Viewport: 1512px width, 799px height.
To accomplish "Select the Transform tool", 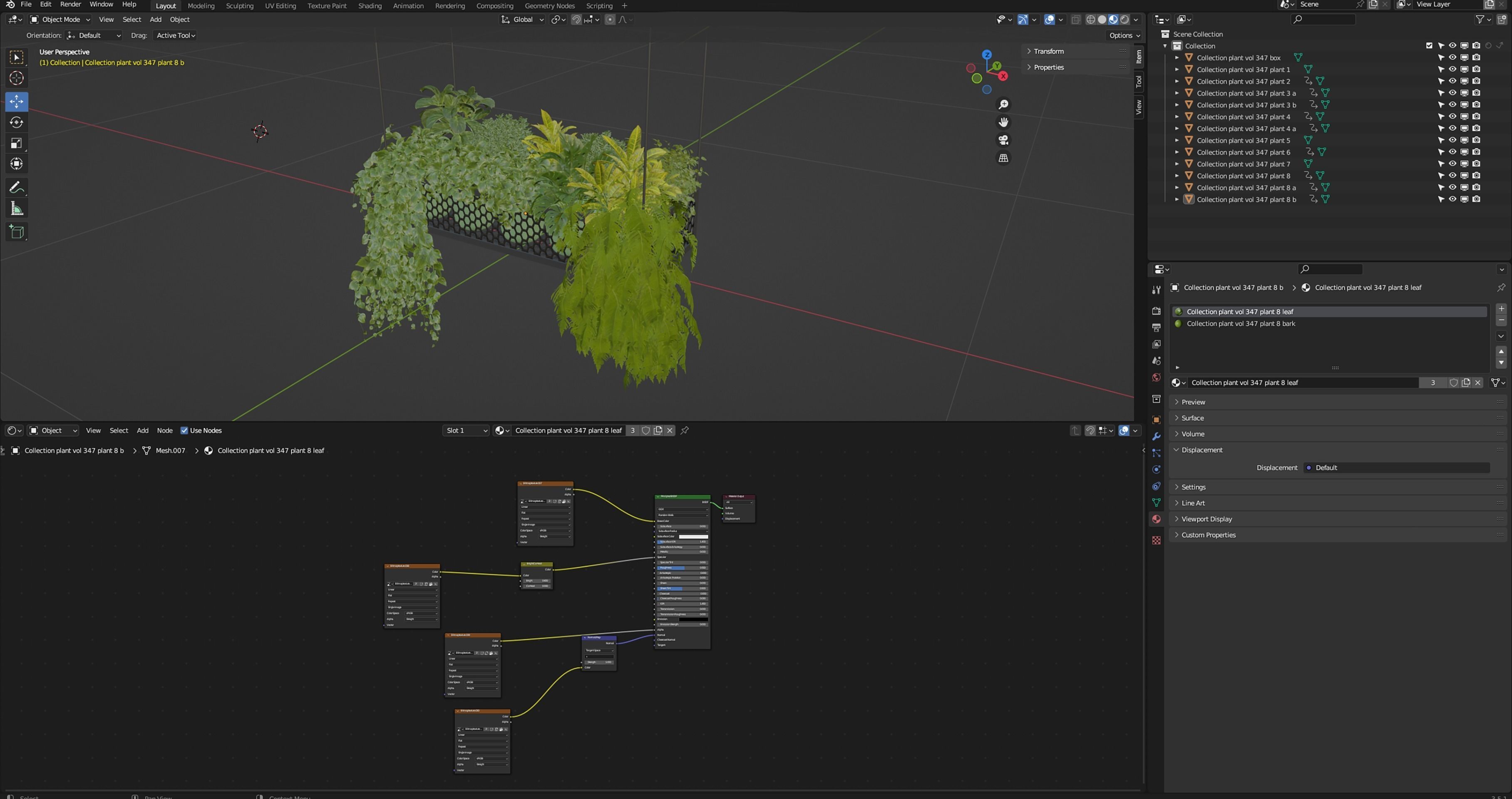I will [x=16, y=164].
